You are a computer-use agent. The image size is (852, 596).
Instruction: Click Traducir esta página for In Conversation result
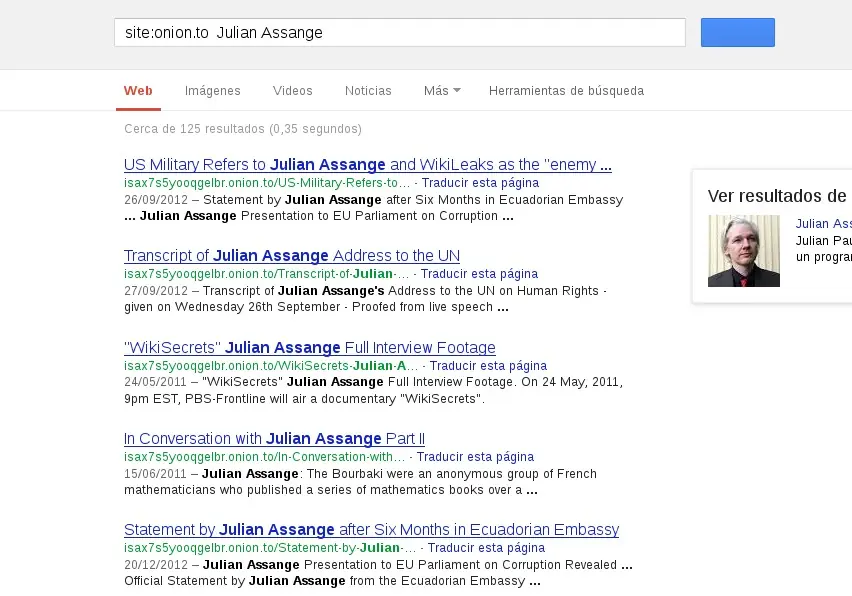(x=475, y=457)
